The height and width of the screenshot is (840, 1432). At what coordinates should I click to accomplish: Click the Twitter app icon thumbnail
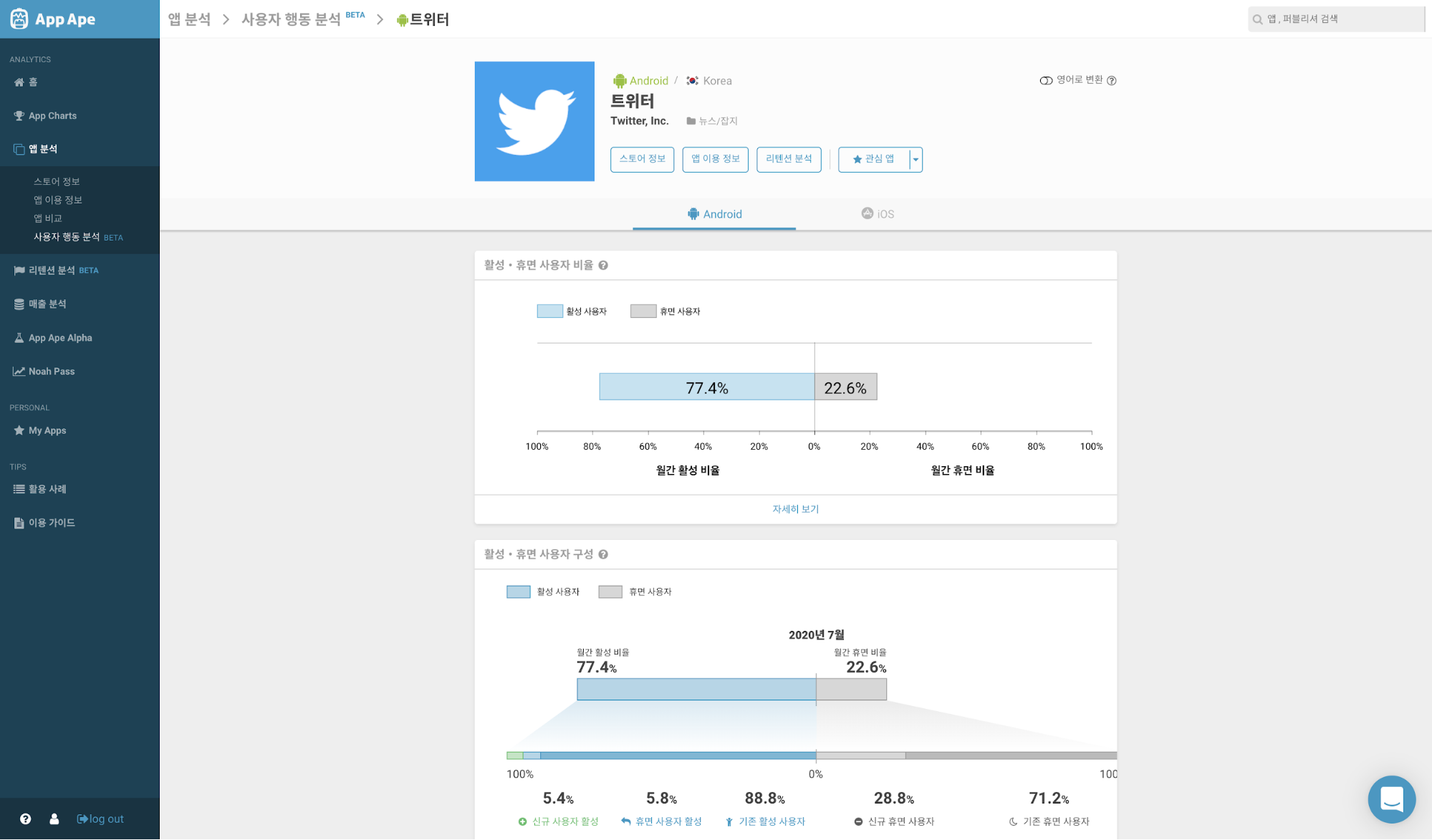(534, 121)
